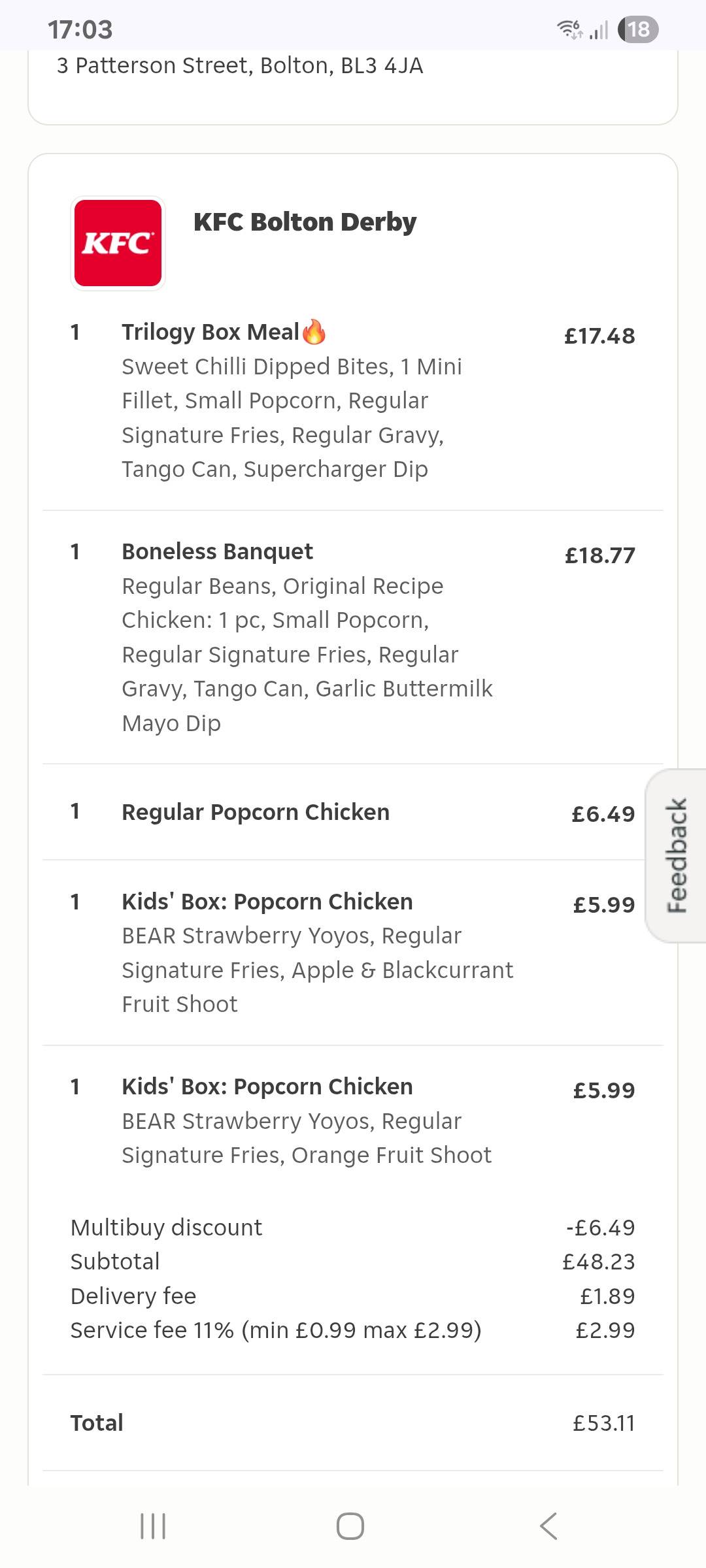The height and width of the screenshot is (1568, 706).
Task: Tap the status bar clock showing 17:03
Action: pyautogui.click(x=80, y=29)
